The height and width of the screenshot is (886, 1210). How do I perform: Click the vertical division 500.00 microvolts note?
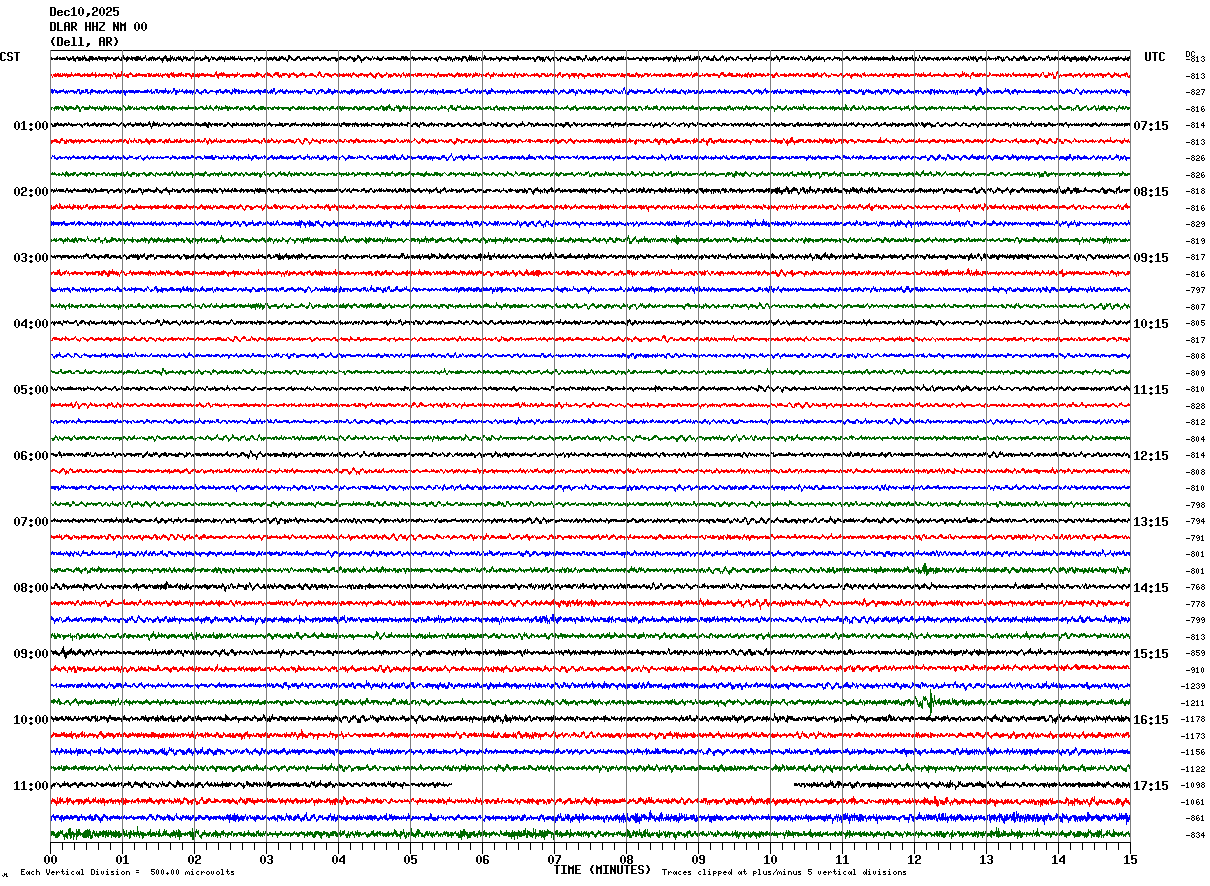(128, 873)
